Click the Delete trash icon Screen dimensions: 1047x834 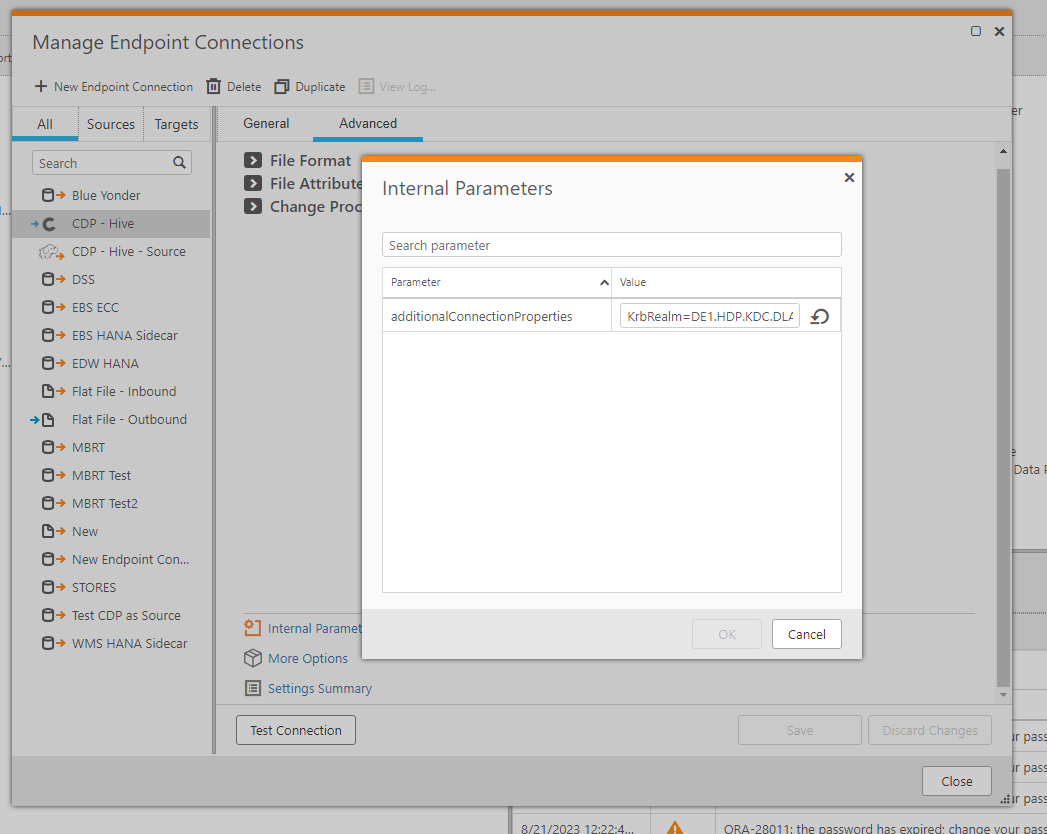click(213, 87)
